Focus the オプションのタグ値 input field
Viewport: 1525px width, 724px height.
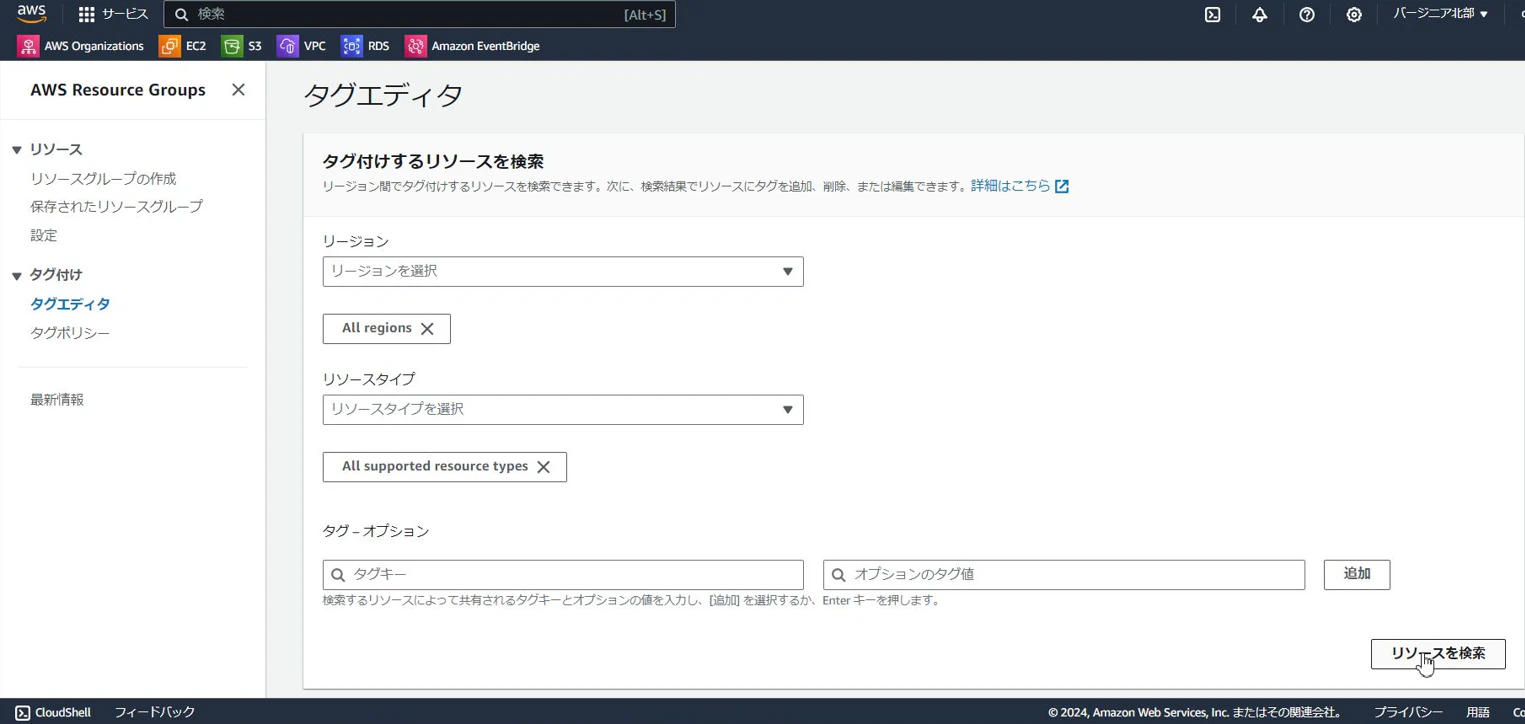1064,575
